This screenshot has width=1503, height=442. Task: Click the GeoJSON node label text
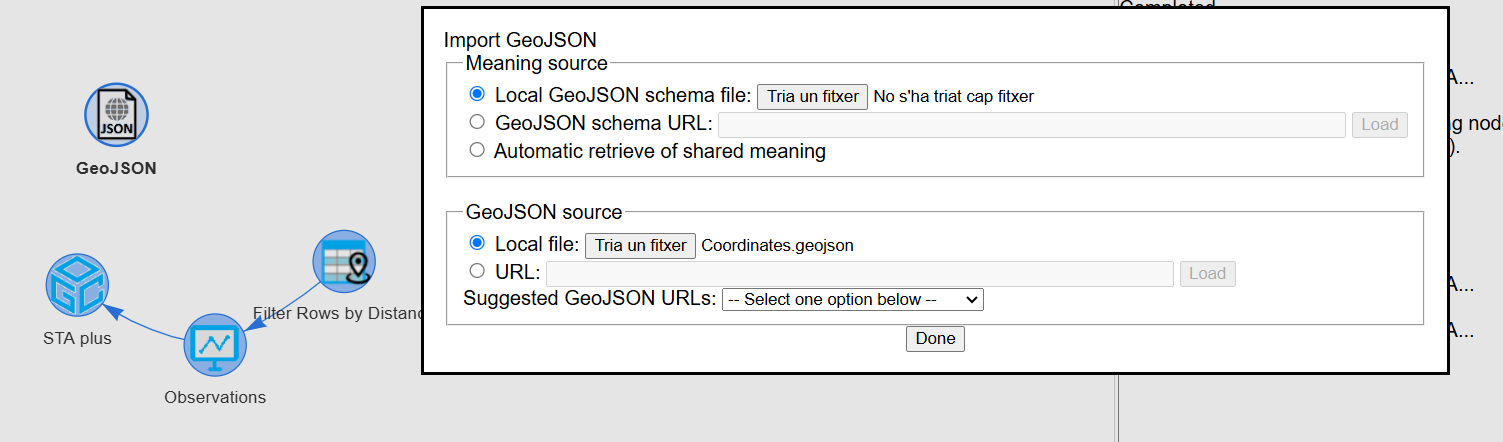coord(116,169)
